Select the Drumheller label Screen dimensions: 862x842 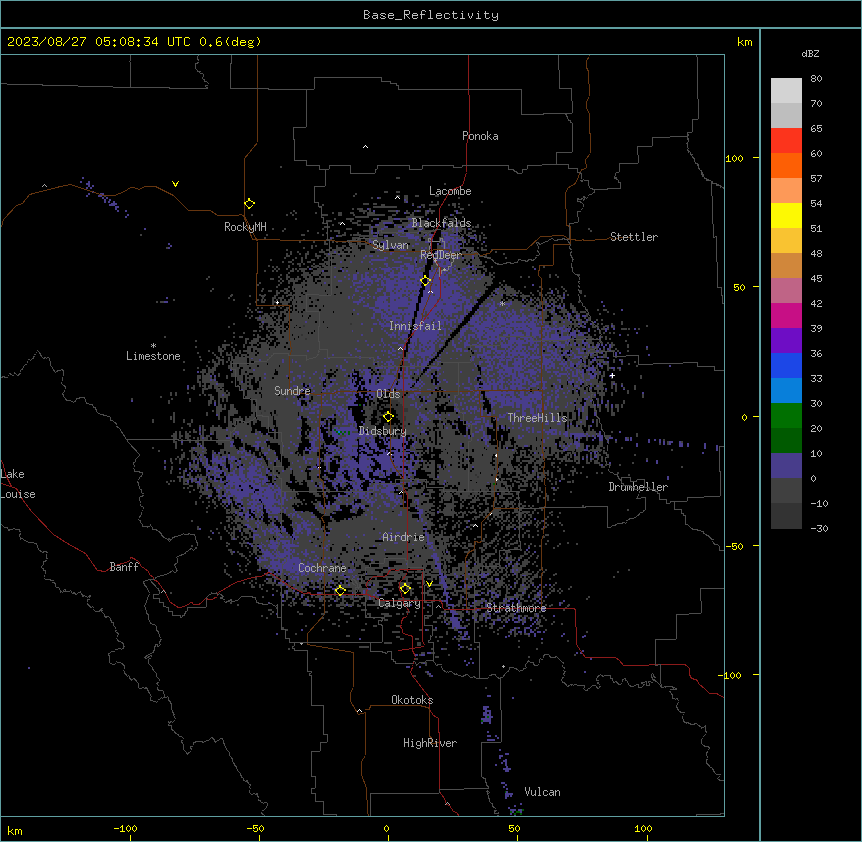click(x=638, y=487)
